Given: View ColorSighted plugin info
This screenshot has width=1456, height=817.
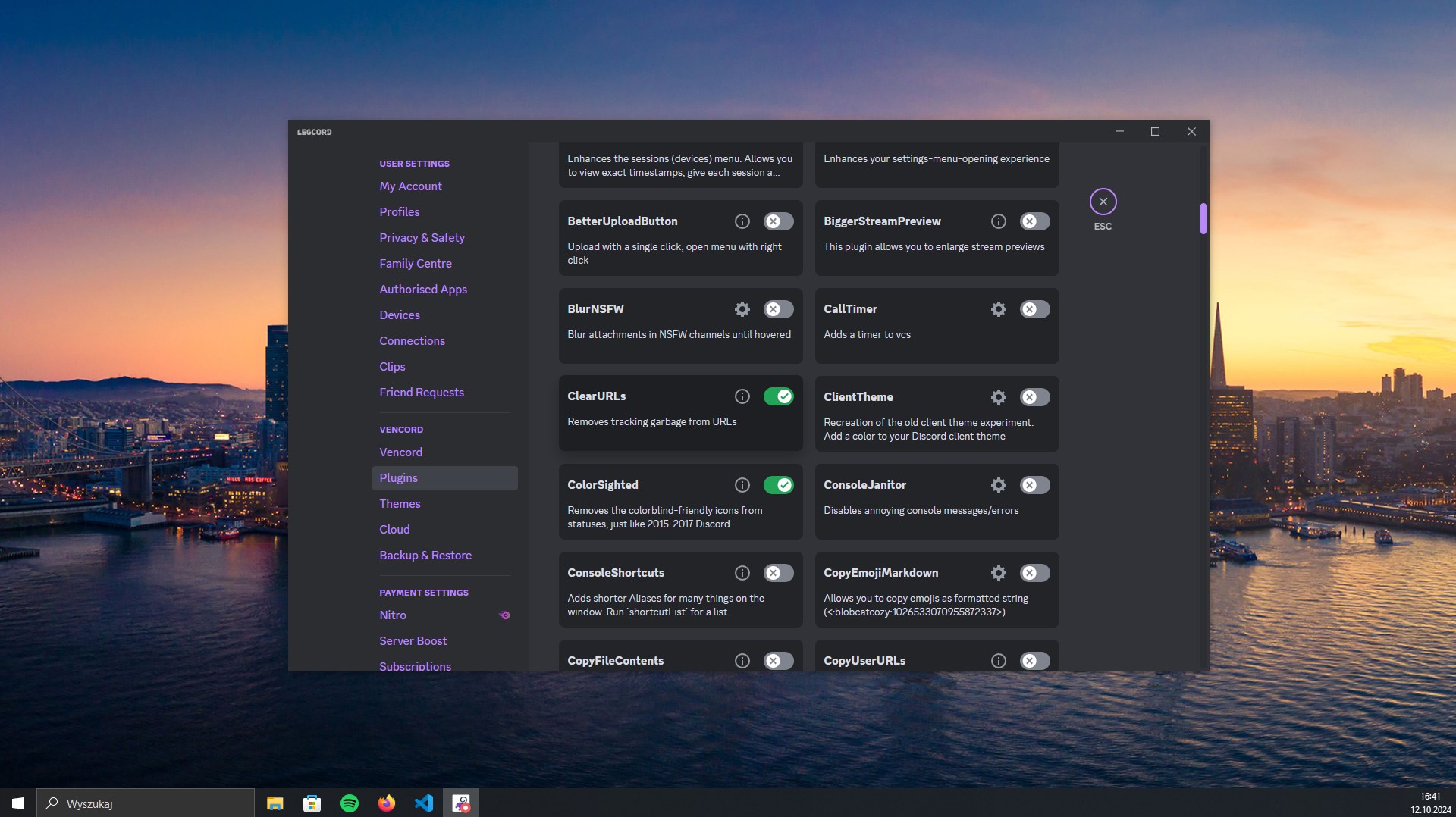Looking at the screenshot, I should point(742,484).
